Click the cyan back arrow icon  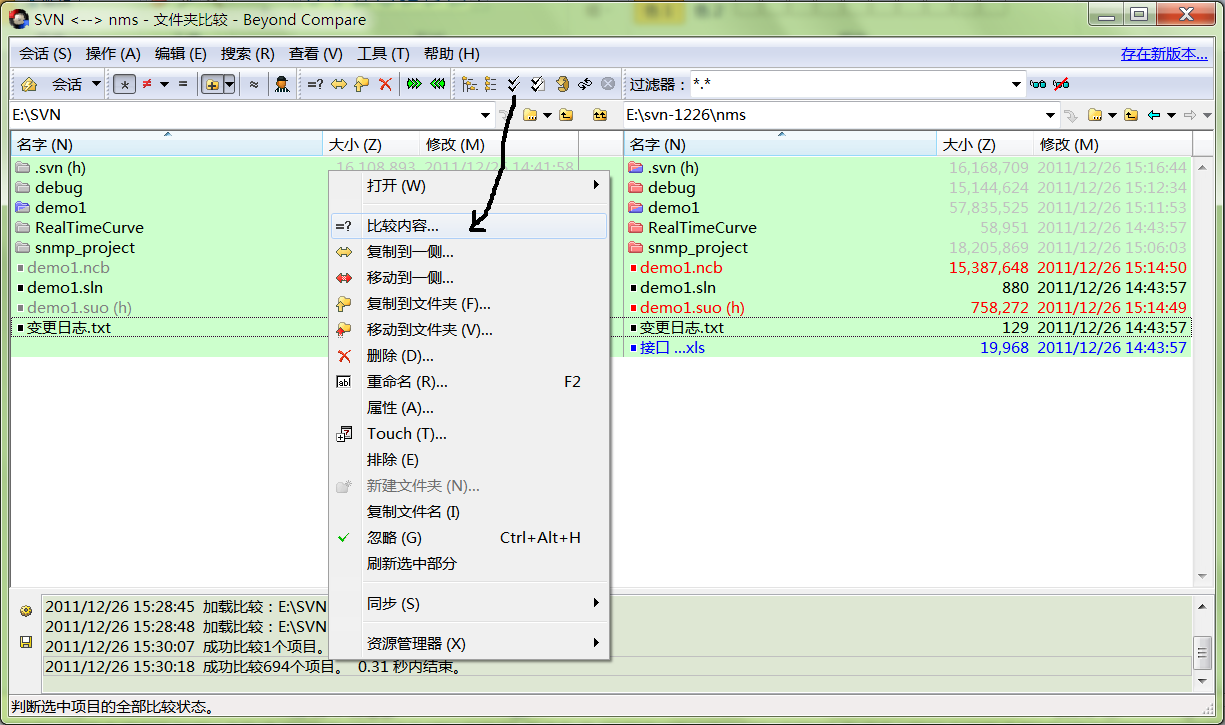(x=1154, y=115)
